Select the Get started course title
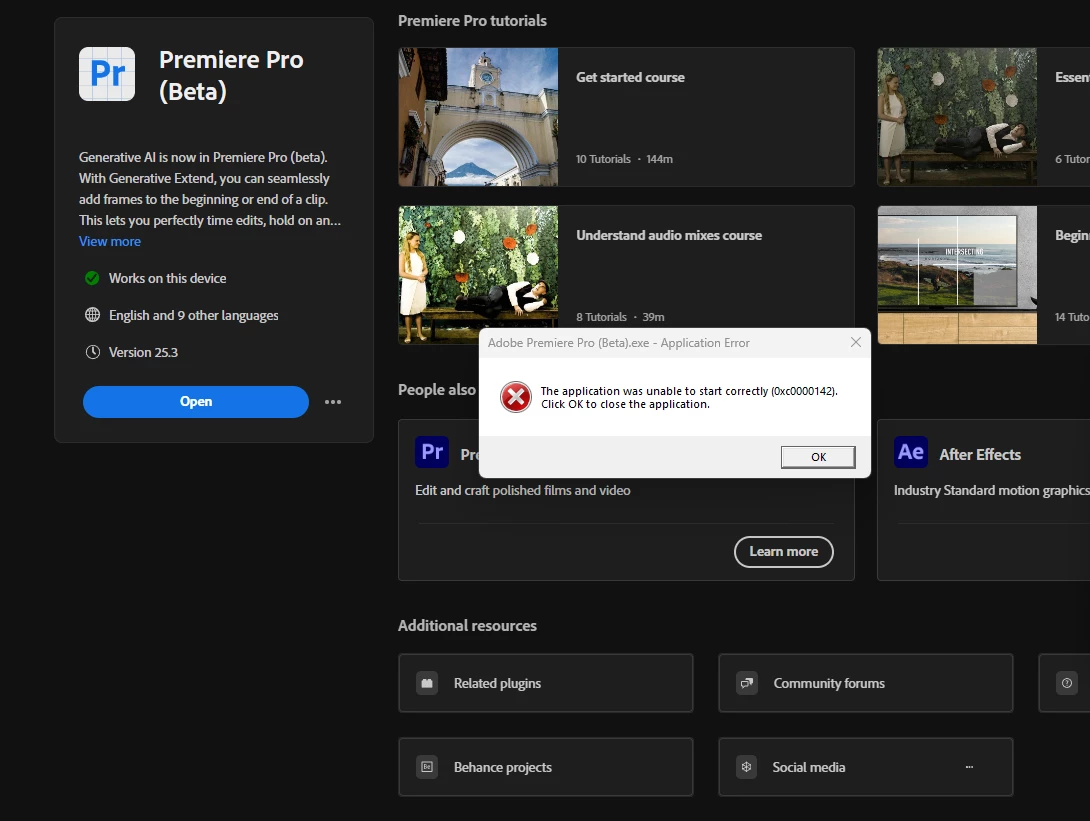This screenshot has width=1090, height=821. 630,77
